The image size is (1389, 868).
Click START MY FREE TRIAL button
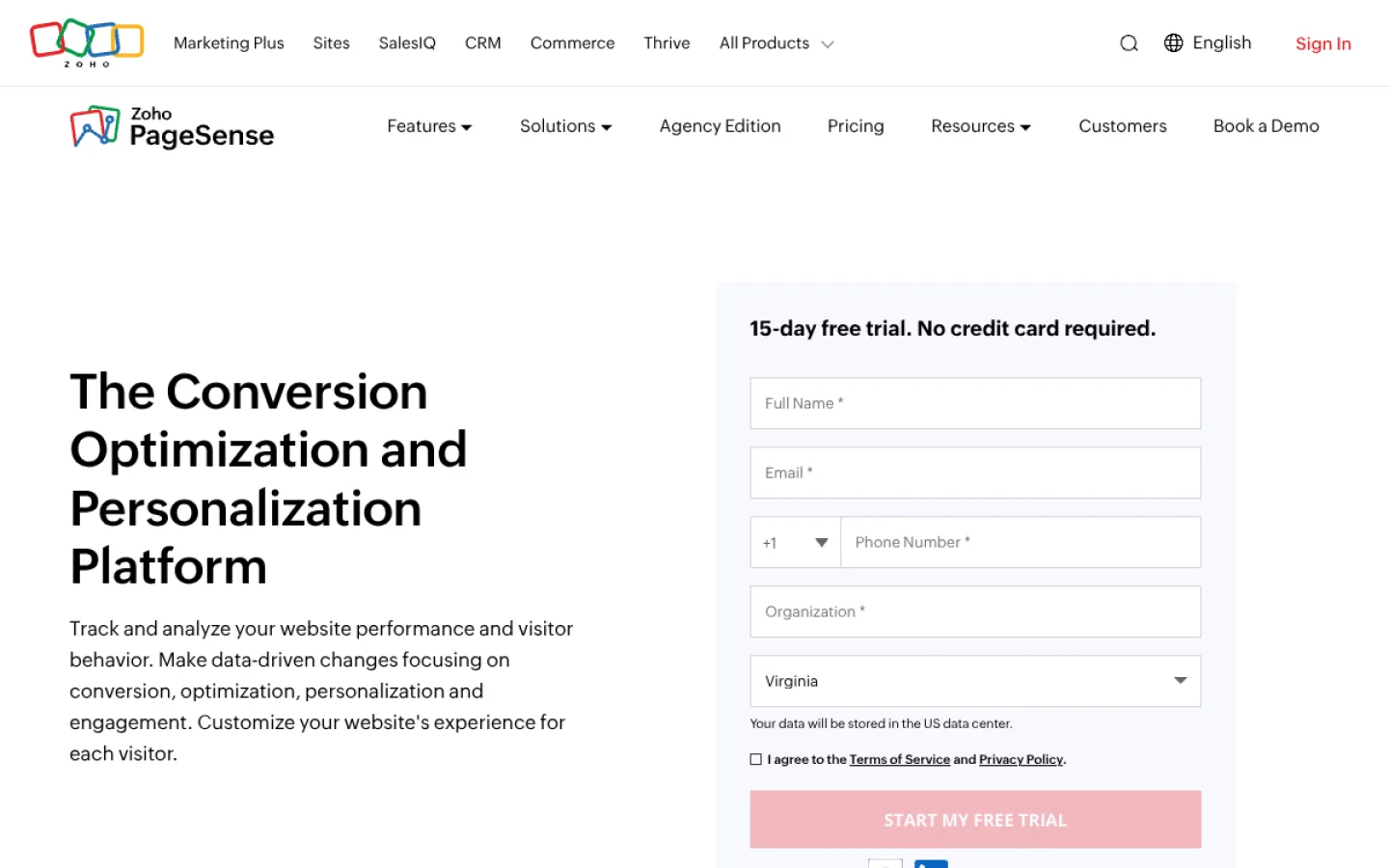[975, 820]
